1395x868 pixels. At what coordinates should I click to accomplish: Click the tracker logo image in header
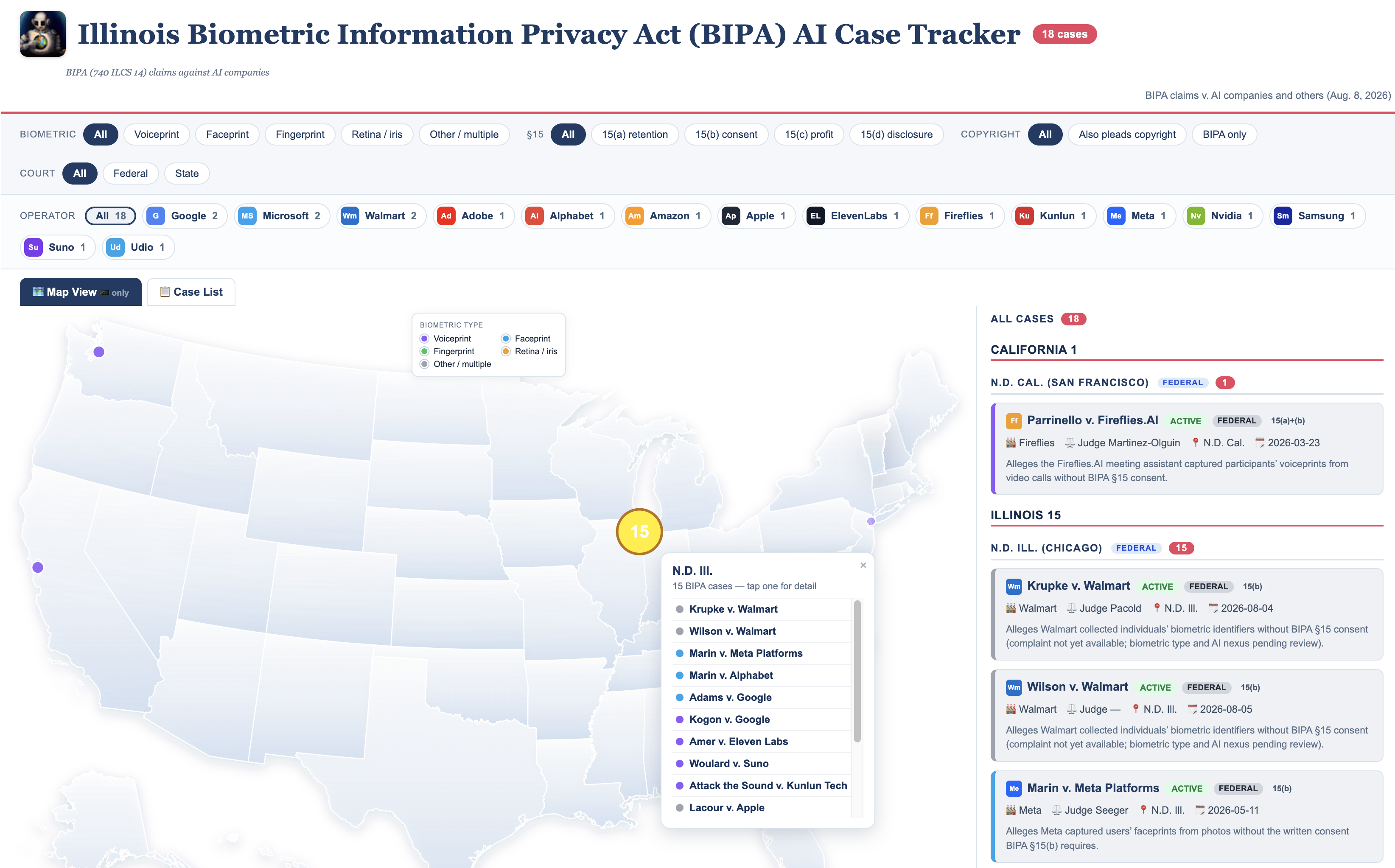coord(42,34)
